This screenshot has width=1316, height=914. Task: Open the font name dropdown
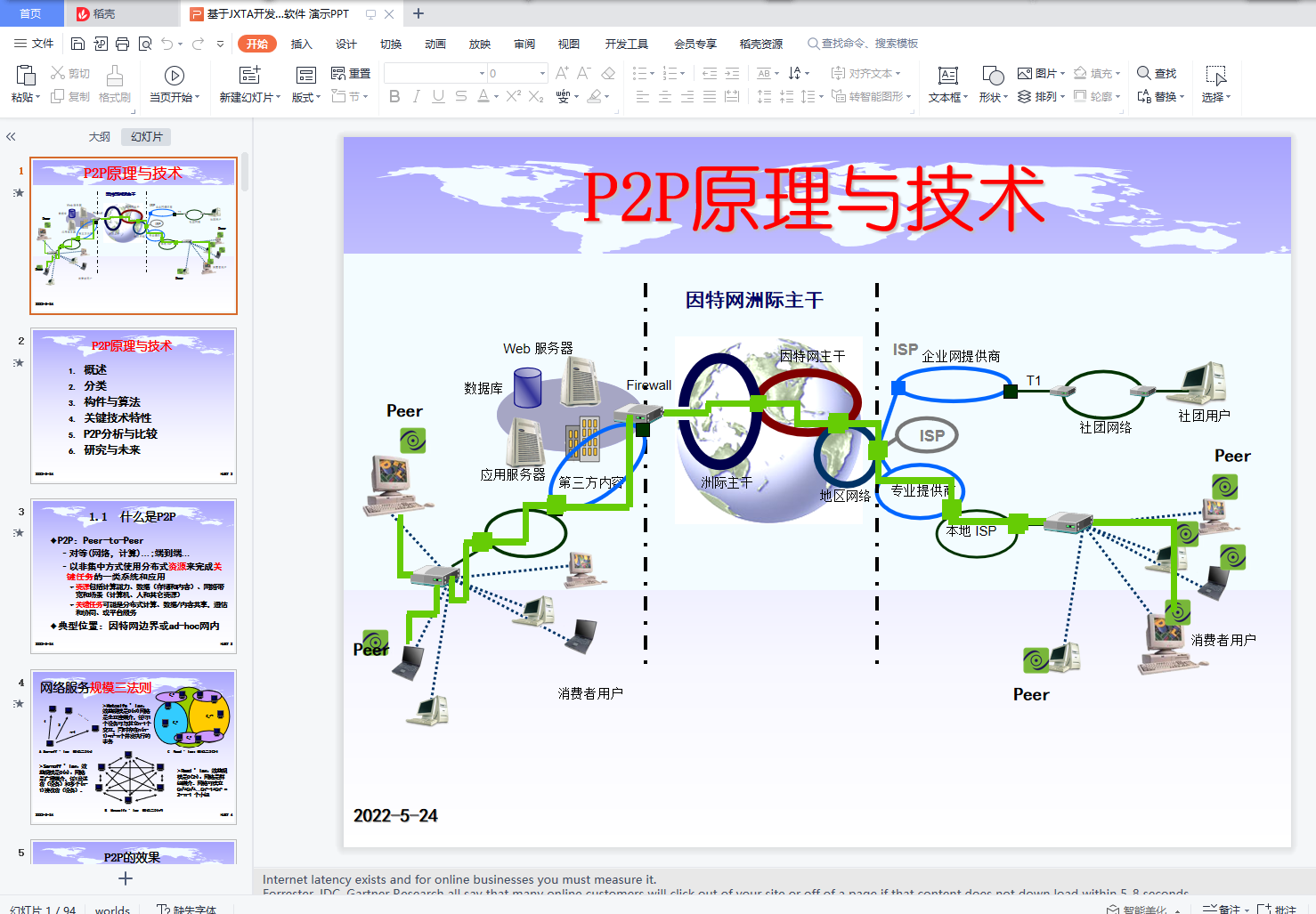[483, 73]
